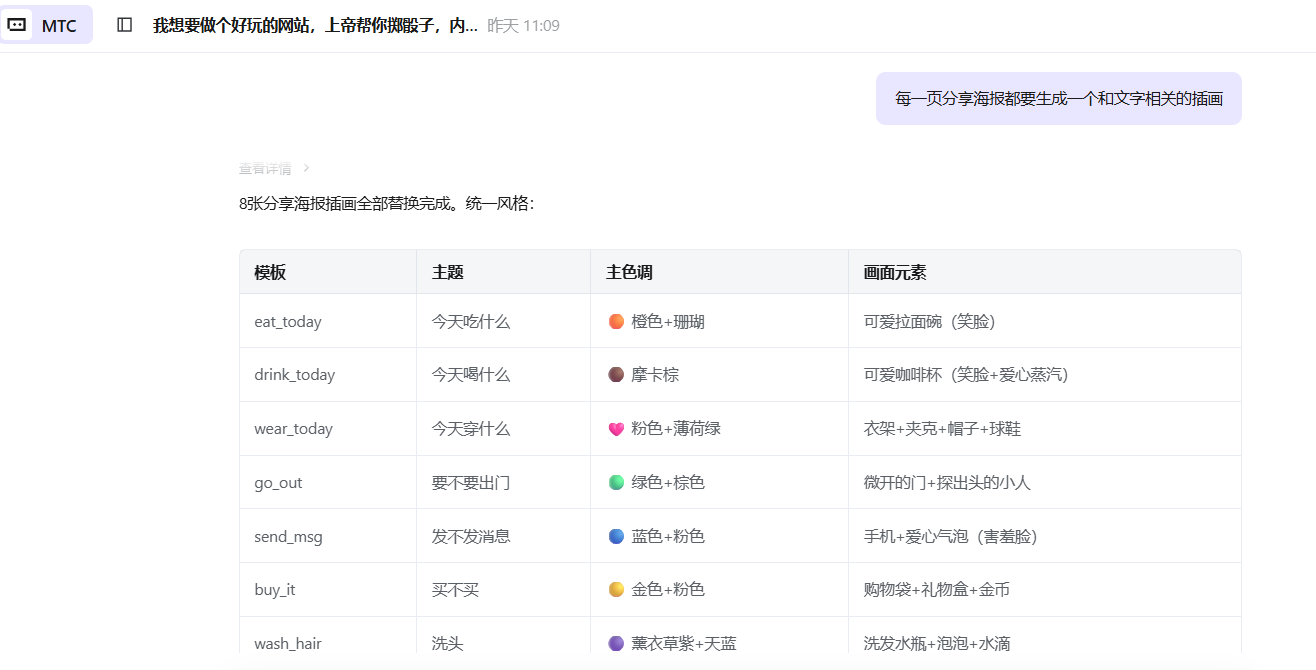Click the 昨天 11:09 timestamp
The height and width of the screenshot is (670, 1316).
(523, 26)
